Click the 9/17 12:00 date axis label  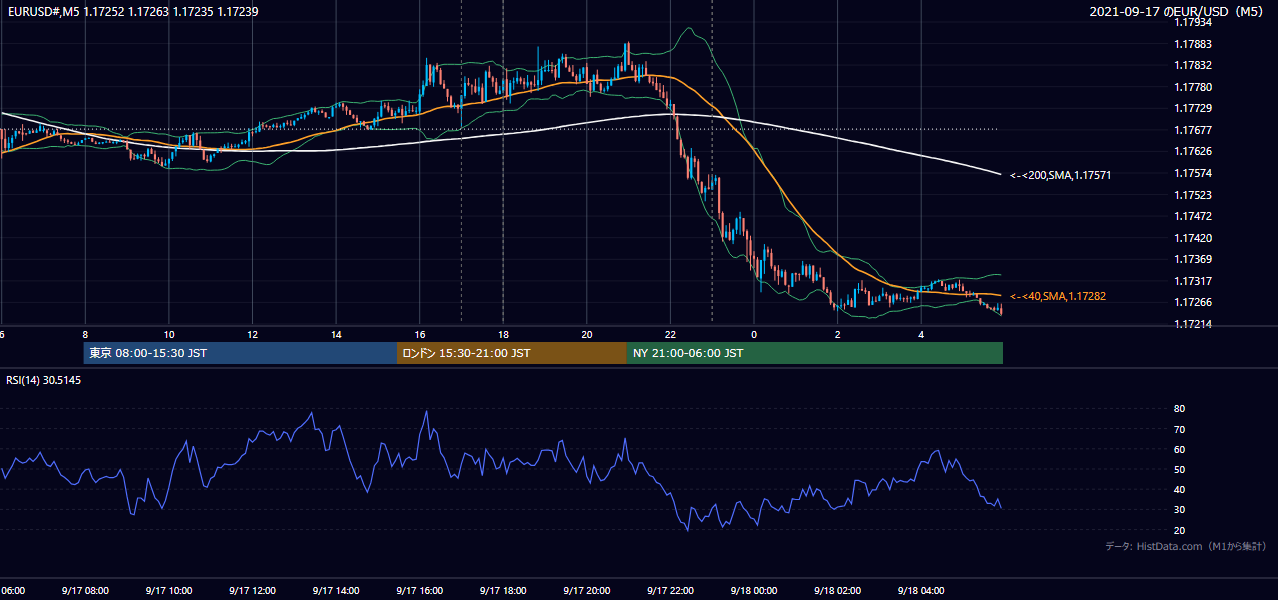tap(252, 590)
